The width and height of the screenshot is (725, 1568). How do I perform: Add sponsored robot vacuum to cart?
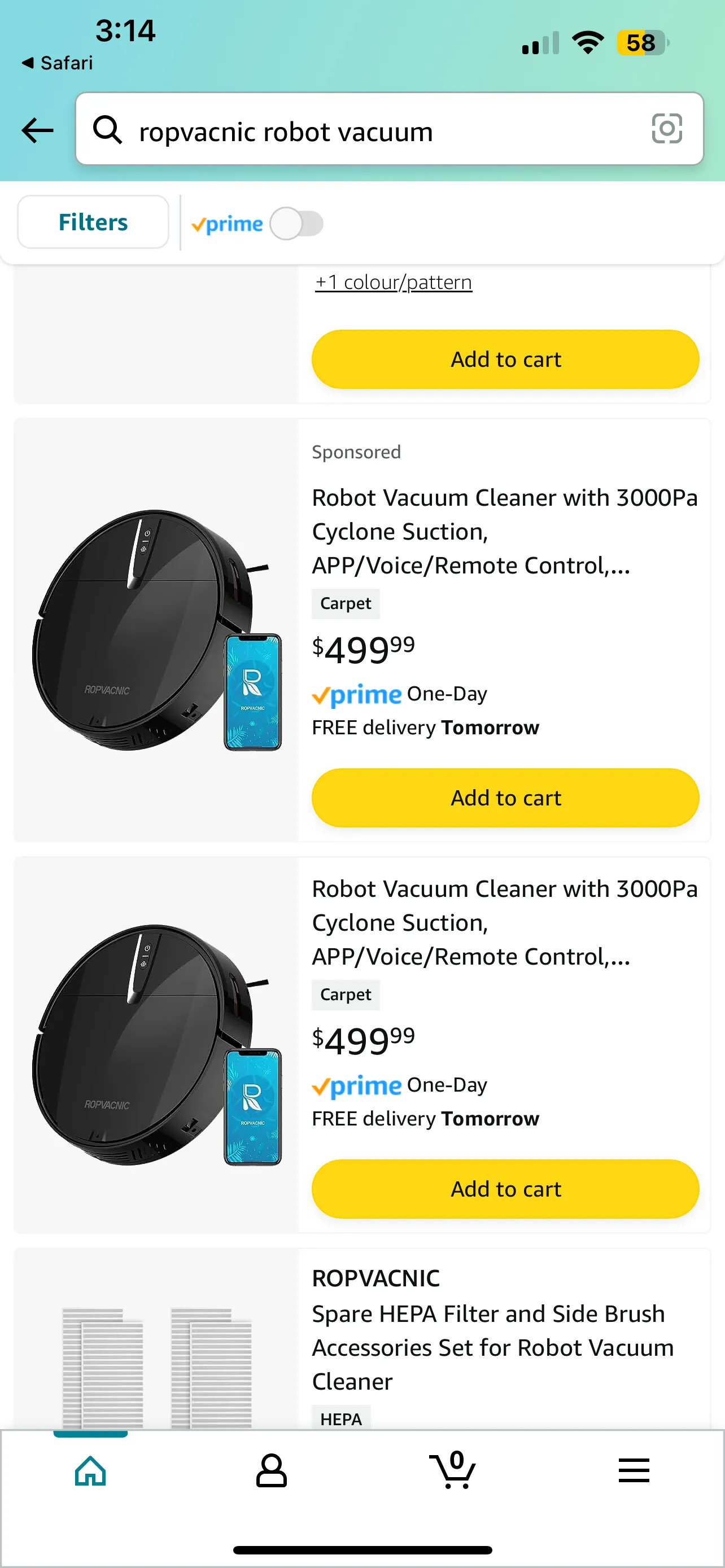[505, 798]
